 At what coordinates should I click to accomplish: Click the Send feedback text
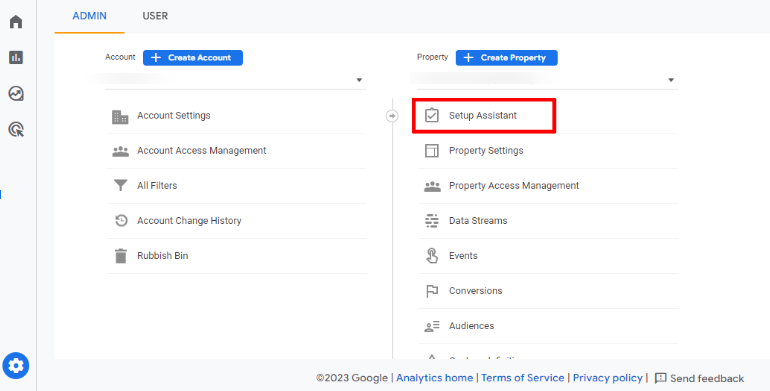[707, 378]
